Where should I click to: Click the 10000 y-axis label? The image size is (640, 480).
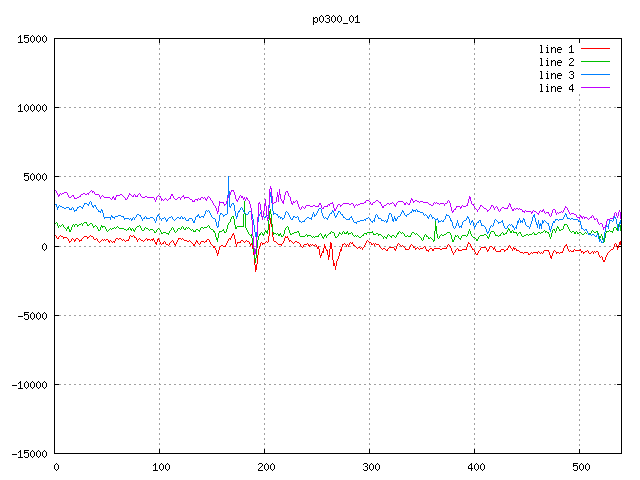click(x=32, y=108)
